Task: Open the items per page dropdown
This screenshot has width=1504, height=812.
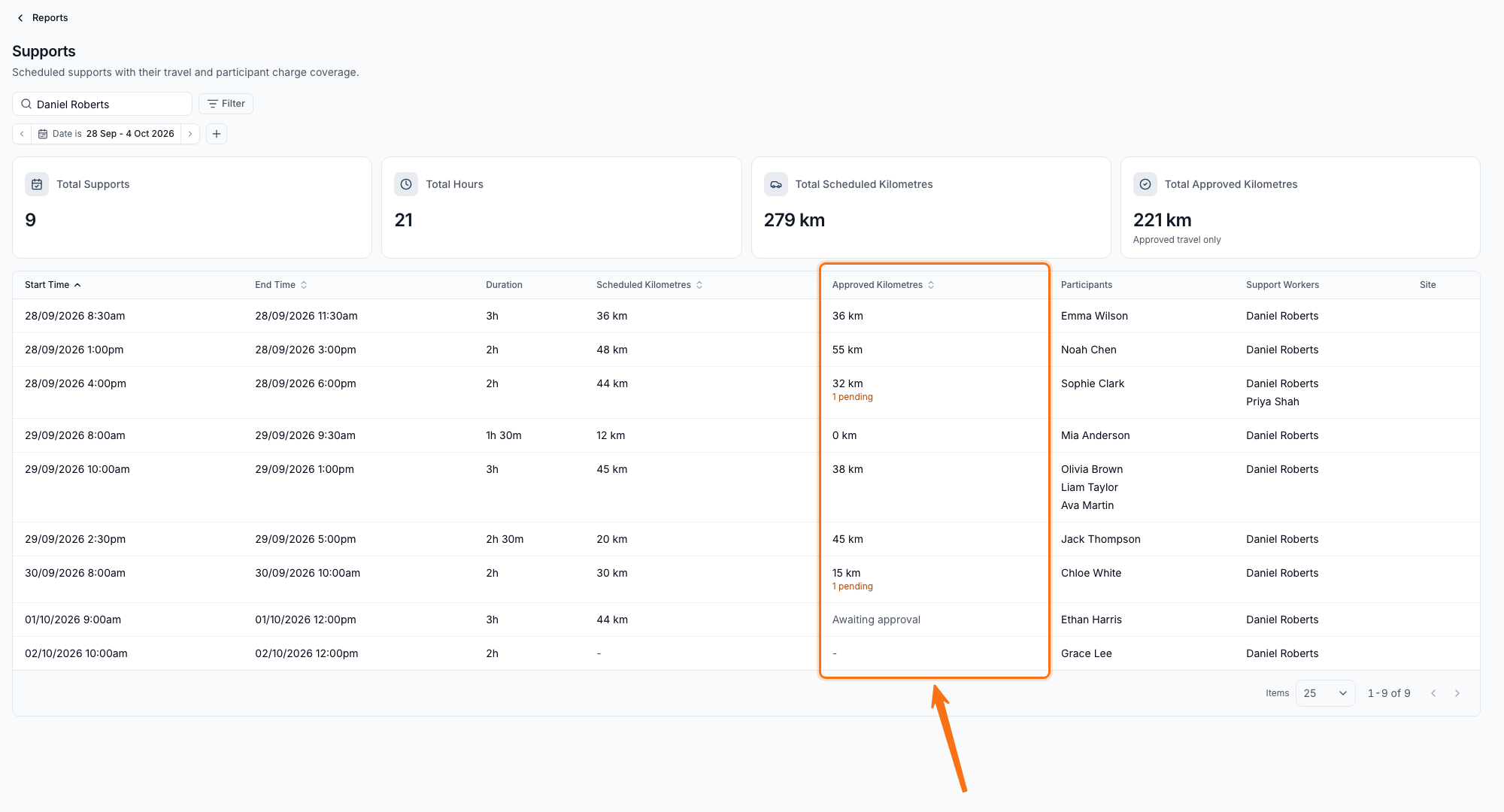Action: click(1325, 693)
